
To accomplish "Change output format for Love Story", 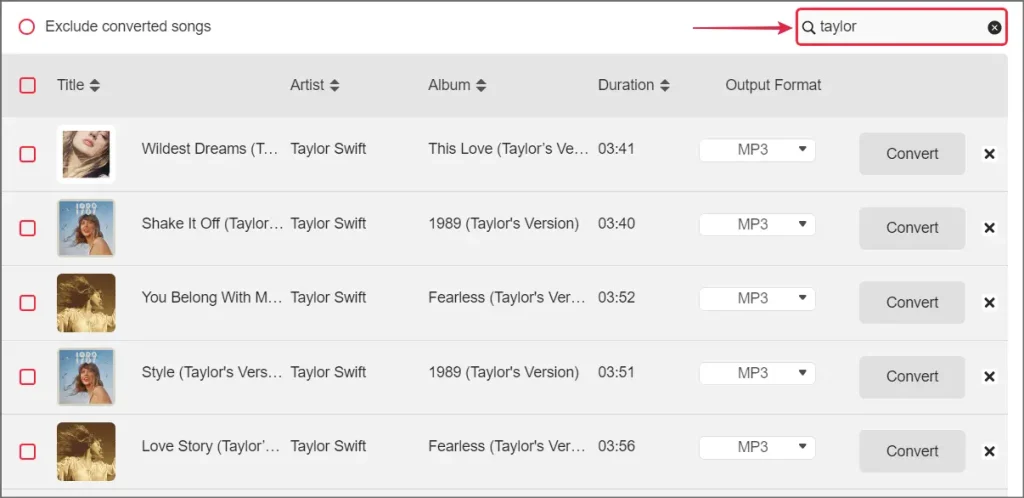I will click(757, 447).
